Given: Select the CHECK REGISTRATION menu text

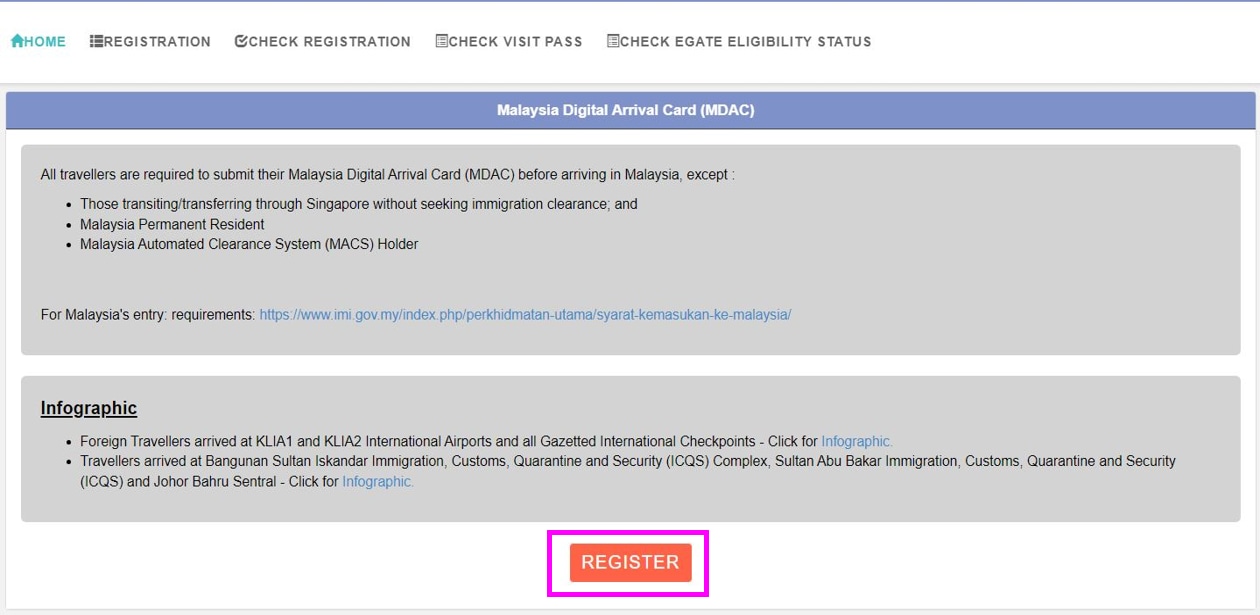Looking at the screenshot, I should 329,42.
